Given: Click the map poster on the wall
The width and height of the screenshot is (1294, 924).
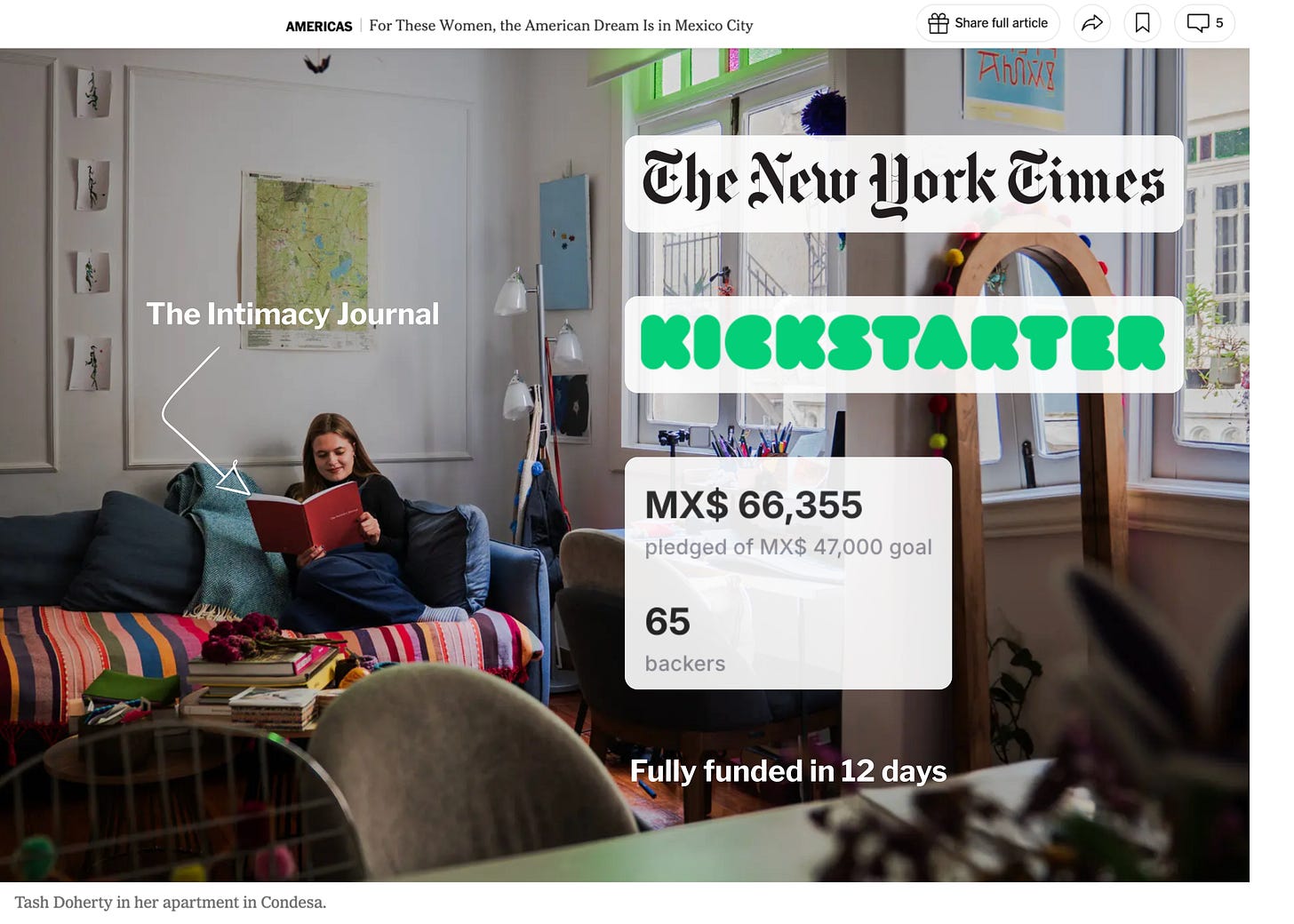Looking at the screenshot, I should click(x=308, y=260).
